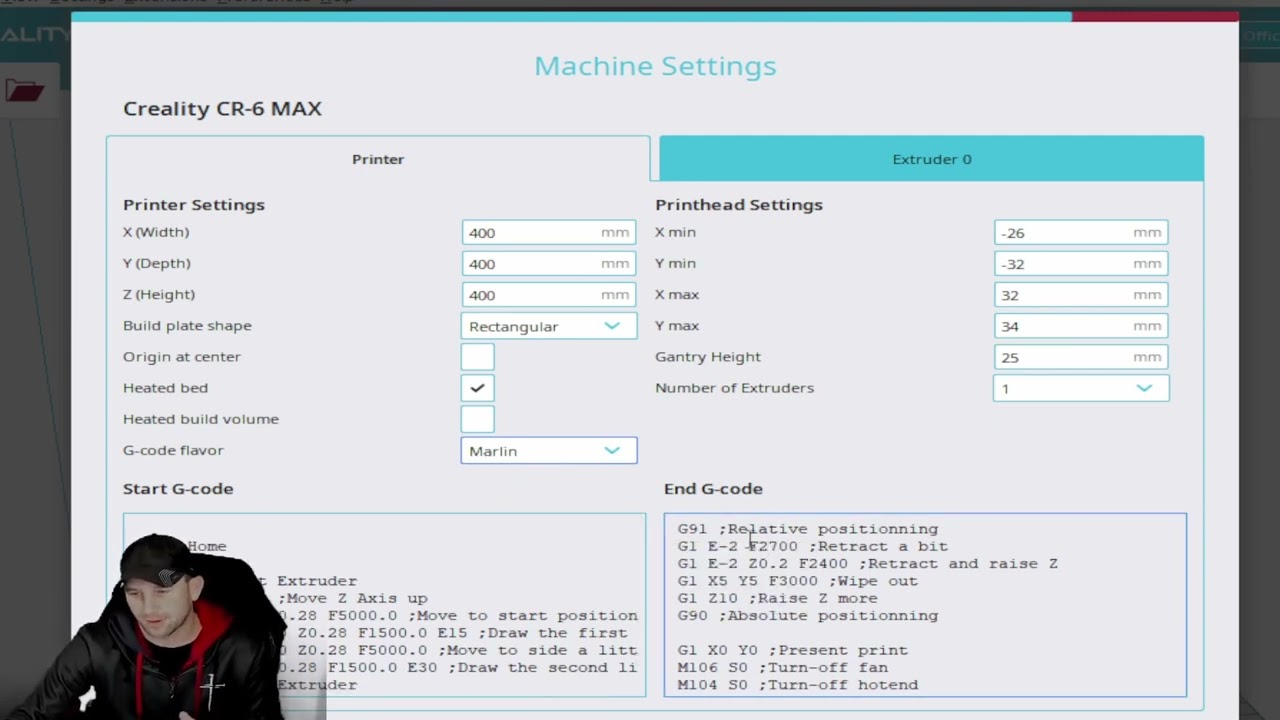Click the 'Move to start position' line
This screenshot has width=1280, height=720.
coord(458,615)
